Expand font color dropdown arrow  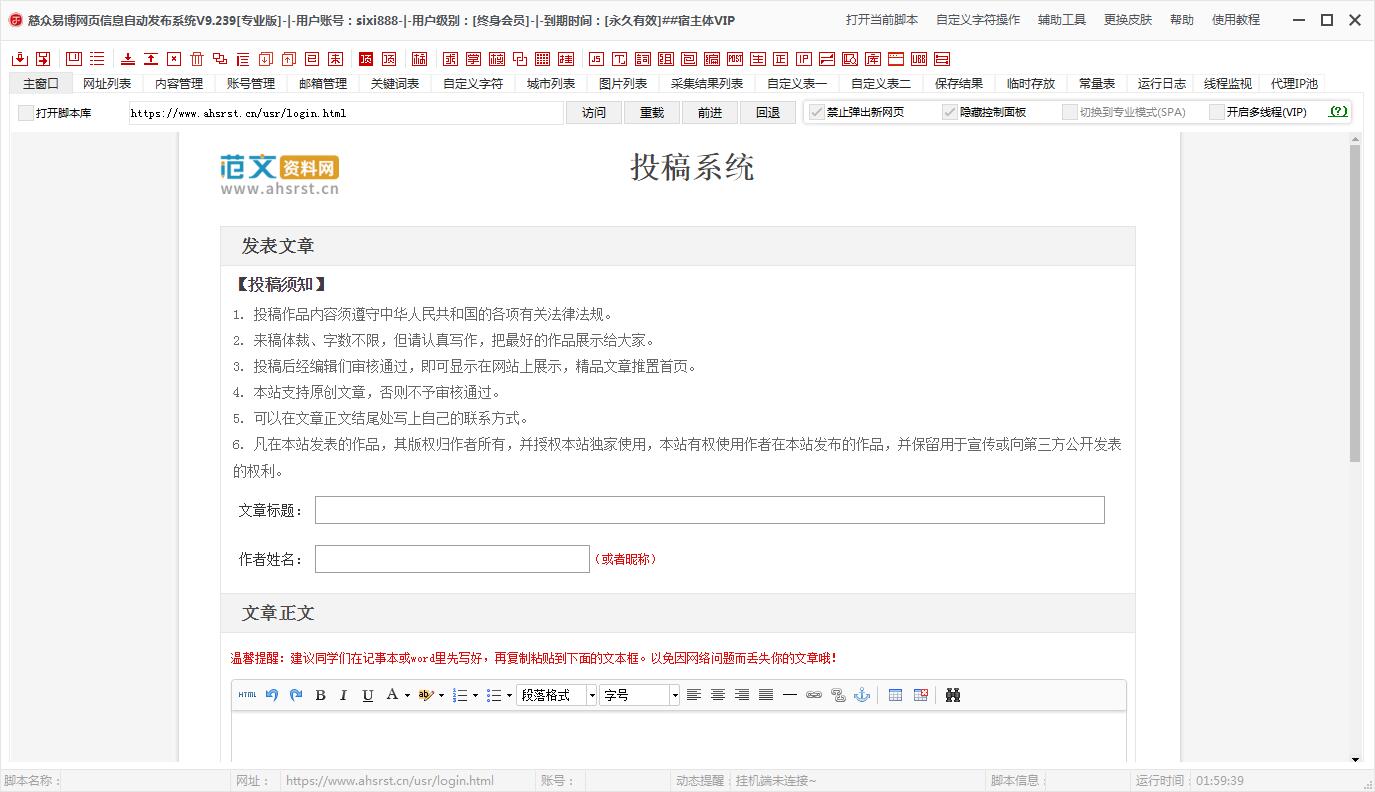408,696
